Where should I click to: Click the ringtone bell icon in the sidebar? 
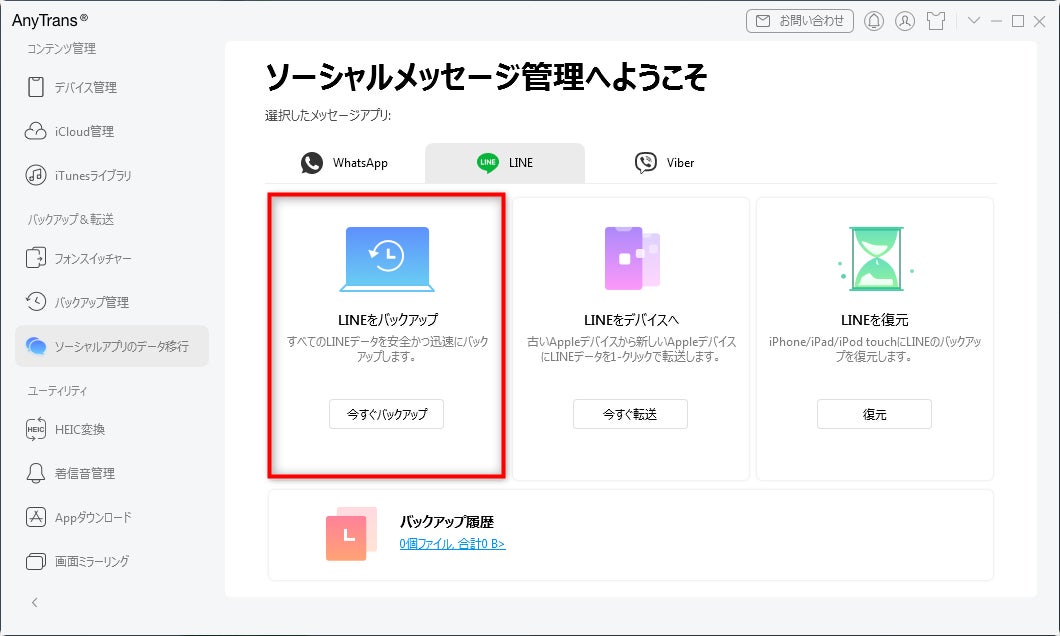(x=36, y=473)
